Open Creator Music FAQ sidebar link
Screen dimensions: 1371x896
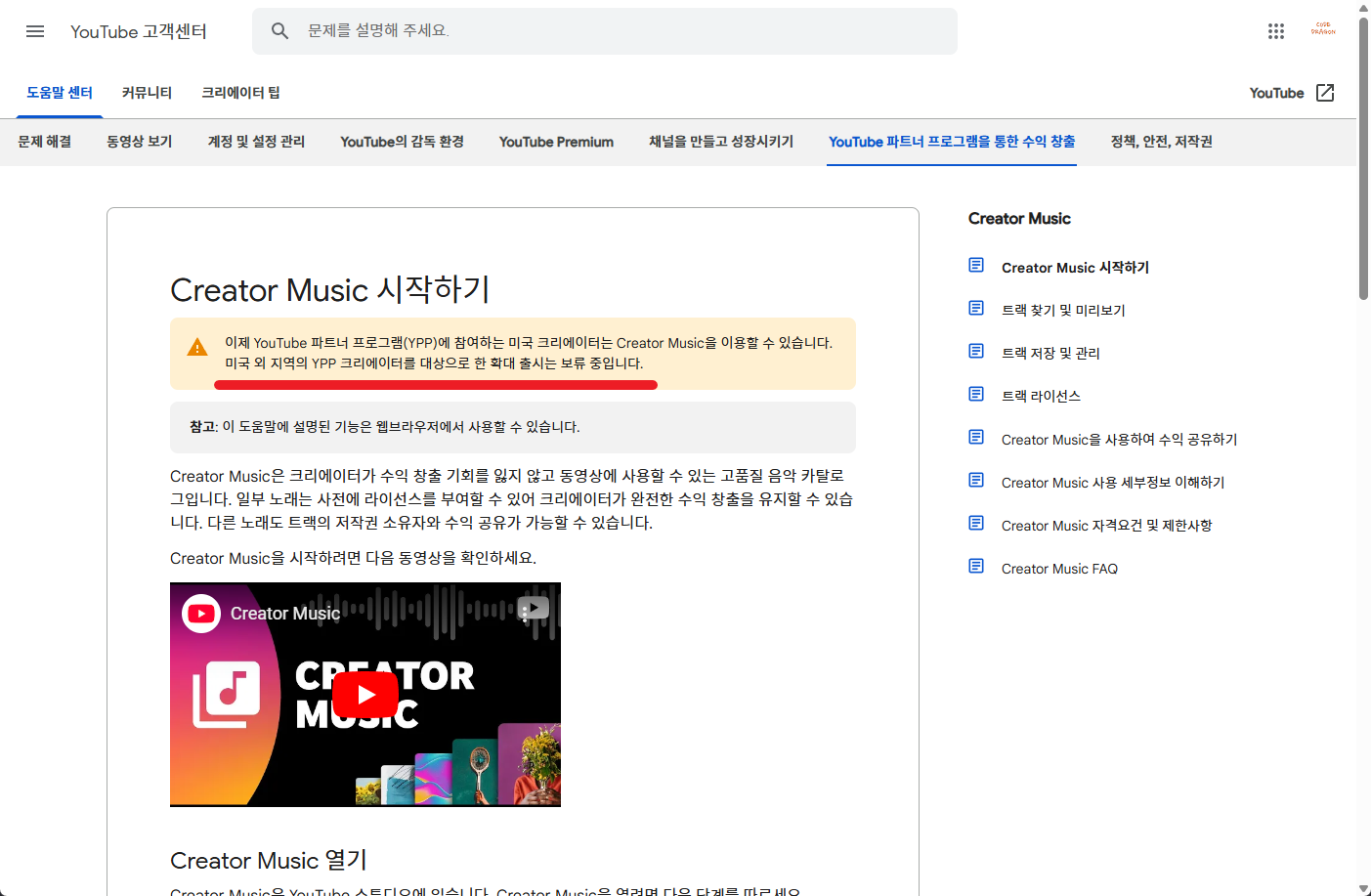tap(1059, 569)
